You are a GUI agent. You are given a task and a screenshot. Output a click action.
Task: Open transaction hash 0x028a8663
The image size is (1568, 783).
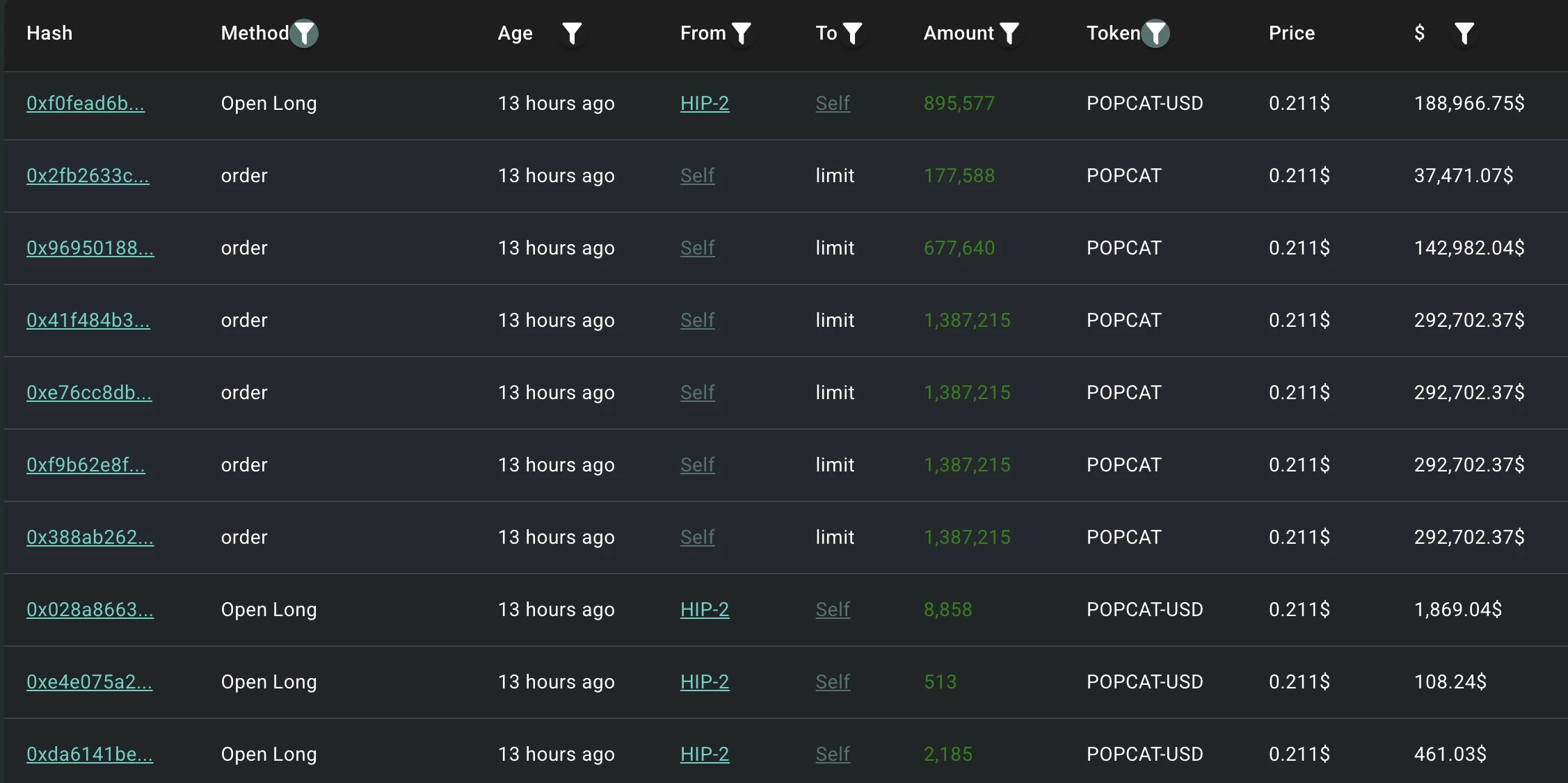click(x=91, y=609)
